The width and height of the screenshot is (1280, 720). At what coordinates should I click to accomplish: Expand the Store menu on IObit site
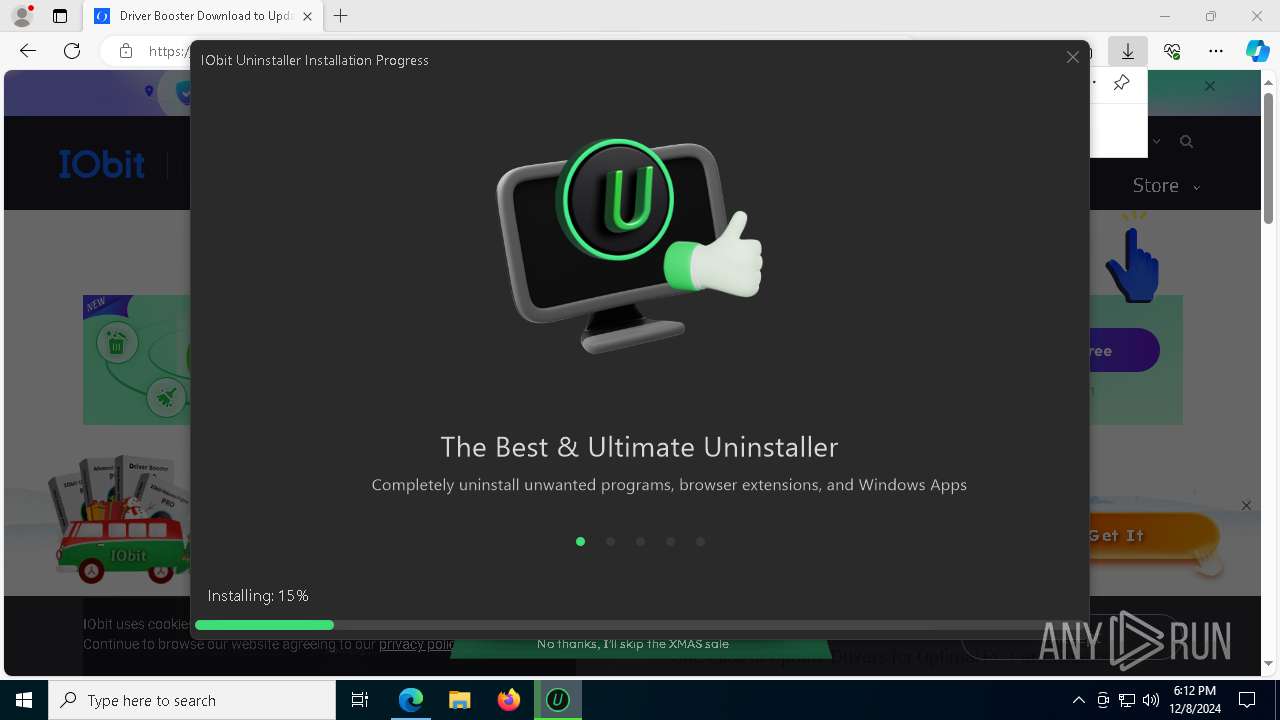tap(1165, 186)
